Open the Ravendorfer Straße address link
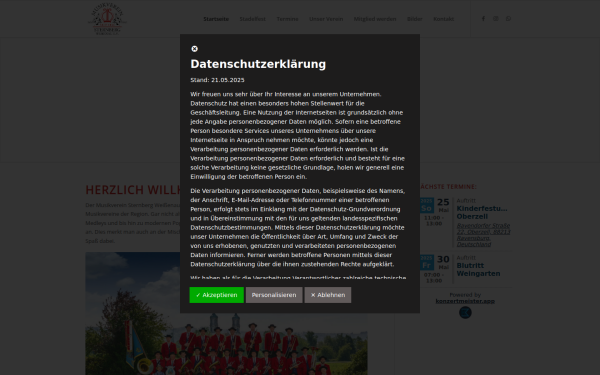This screenshot has height=375, width=600. 483,235
